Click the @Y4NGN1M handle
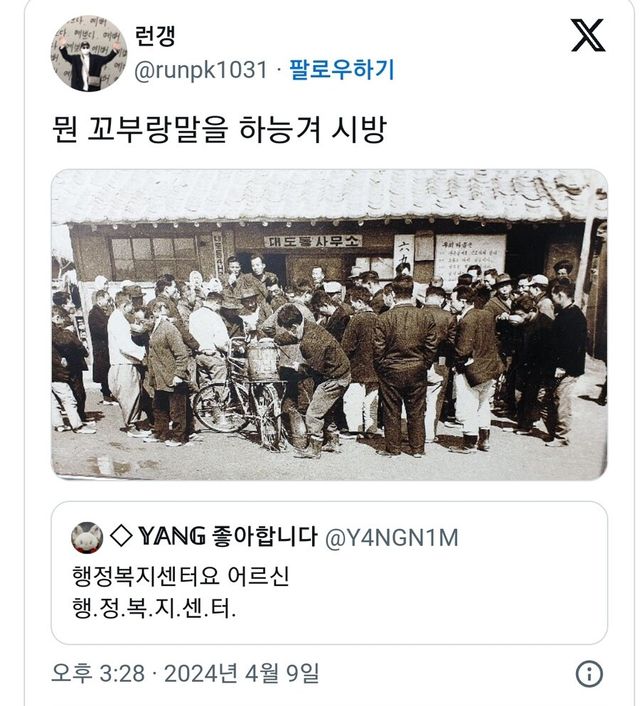The image size is (640, 706). tap(391, 538)
